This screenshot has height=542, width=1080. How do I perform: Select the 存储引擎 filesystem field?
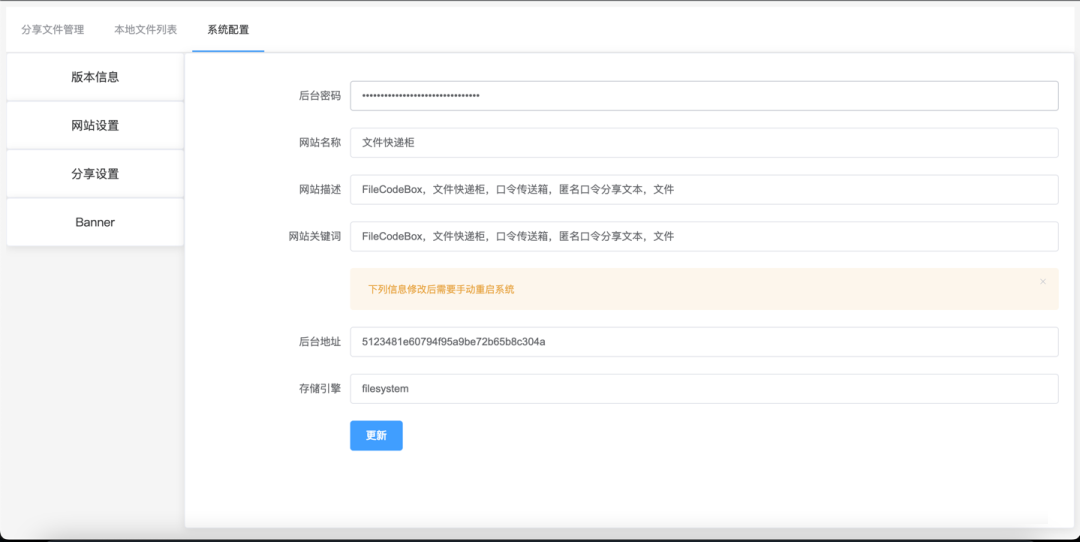coord(703,389)
